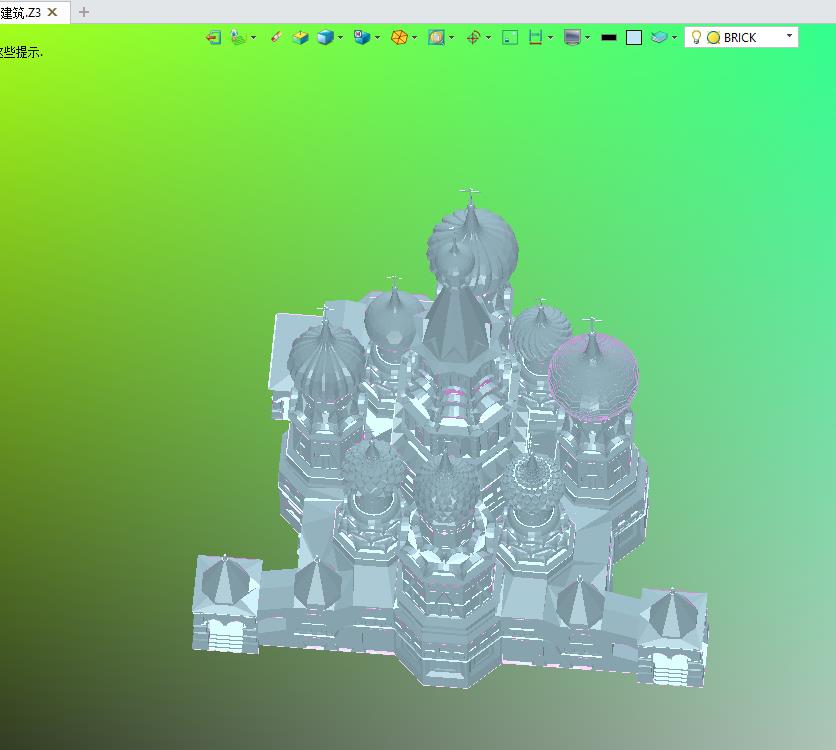Click the blue cube with red X icon
The image size is (836, 750).
coord(361,37)
